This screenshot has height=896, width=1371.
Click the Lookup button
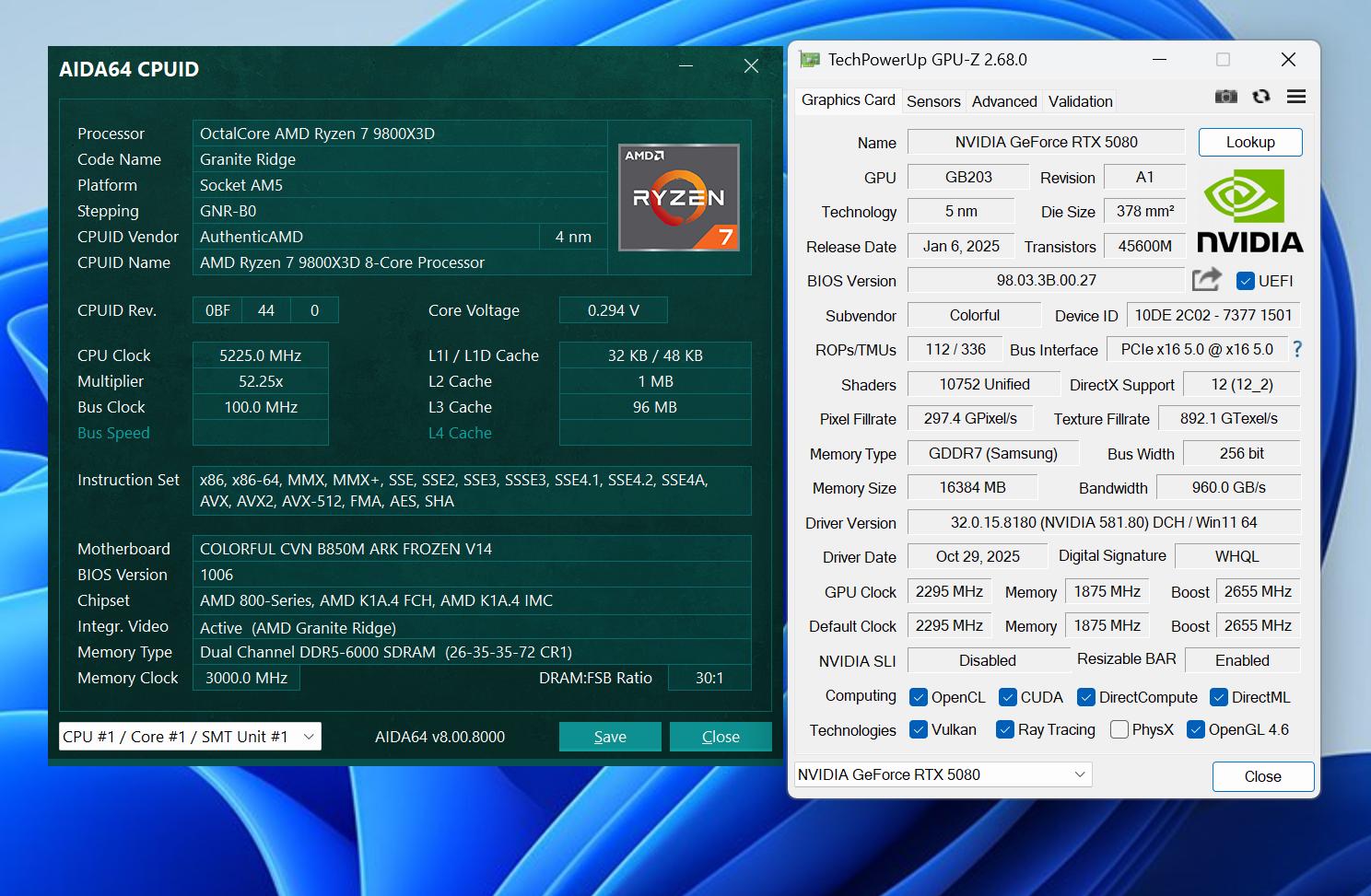[1249, 142]
